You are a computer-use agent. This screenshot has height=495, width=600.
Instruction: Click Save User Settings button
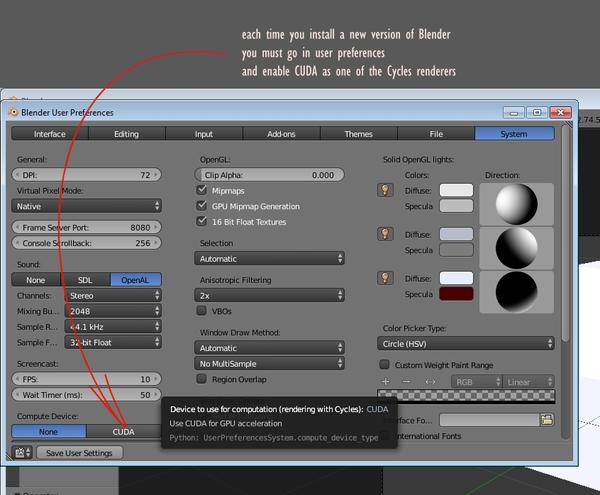[80, 453]
